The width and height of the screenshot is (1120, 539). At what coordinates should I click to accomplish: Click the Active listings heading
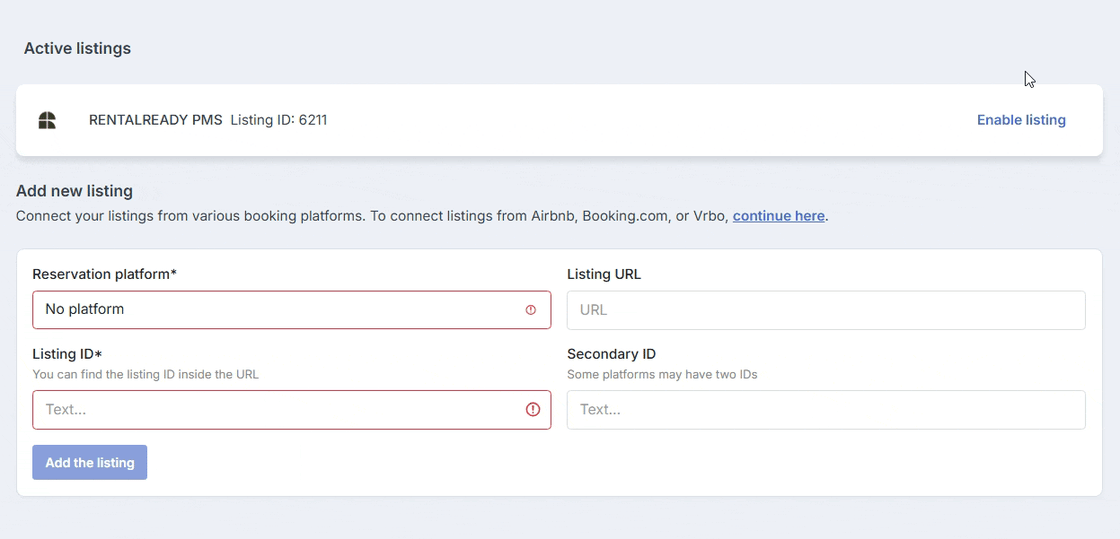tap(77, 49)
